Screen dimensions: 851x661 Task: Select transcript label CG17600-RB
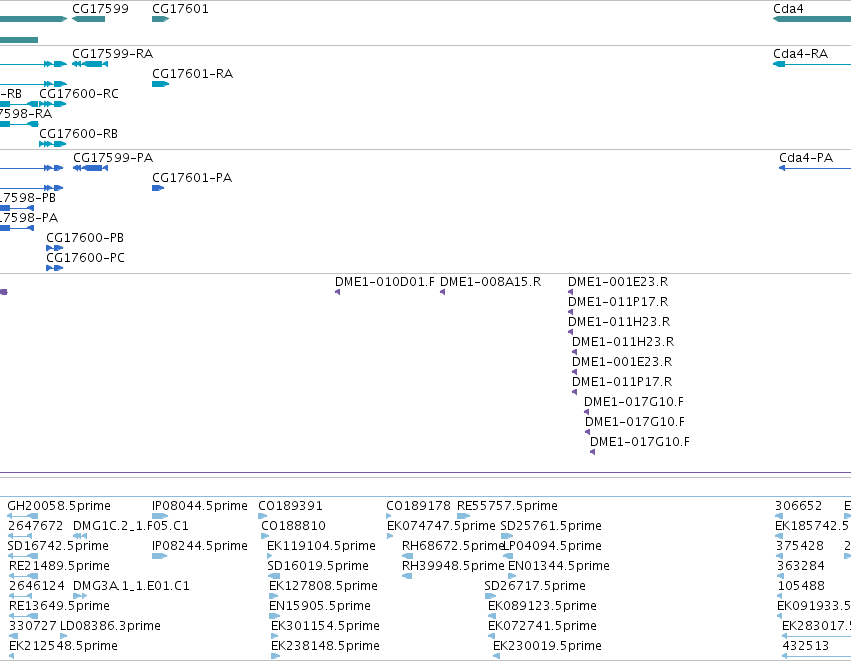click(78, 134)
